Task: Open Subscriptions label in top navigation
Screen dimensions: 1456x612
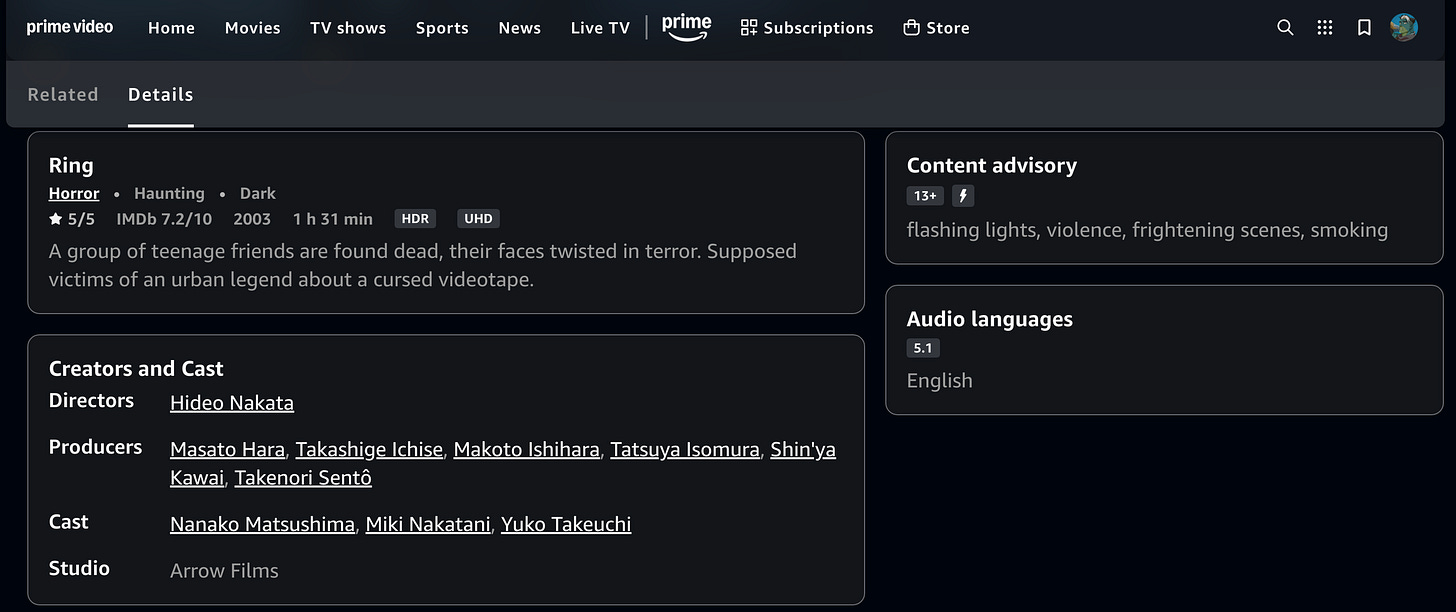Action: click(818, 28)
